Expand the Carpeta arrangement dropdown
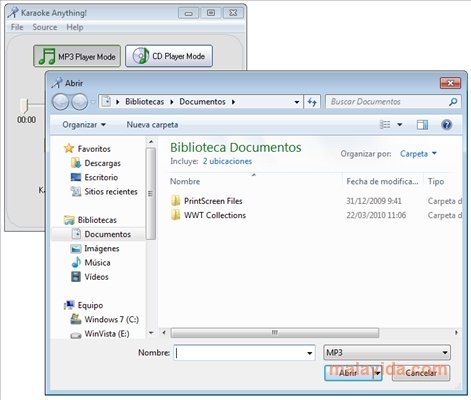This screenshot has width=471, height=400. (418, 154)
